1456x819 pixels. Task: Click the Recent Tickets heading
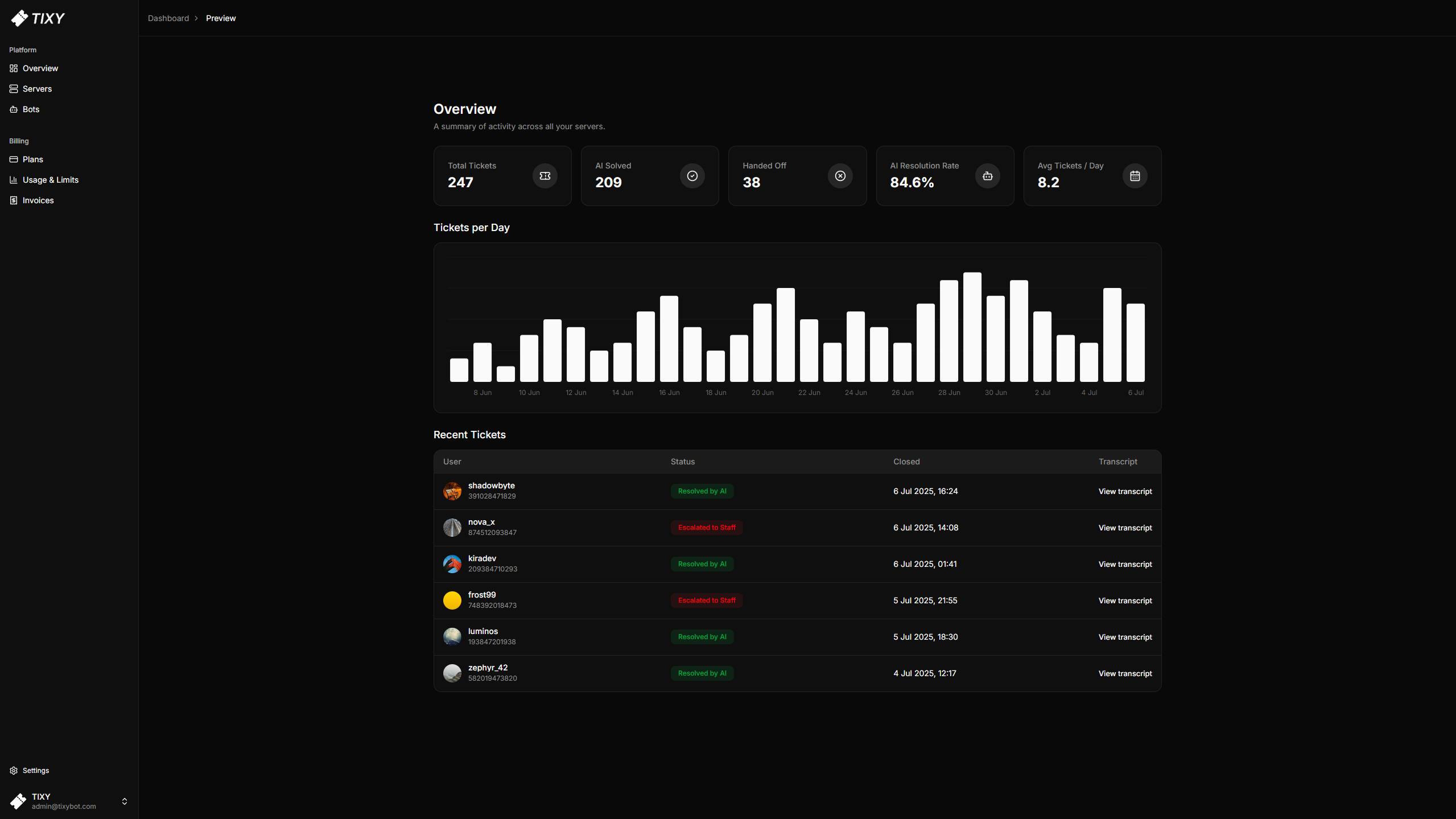click(x=469, y=435)
